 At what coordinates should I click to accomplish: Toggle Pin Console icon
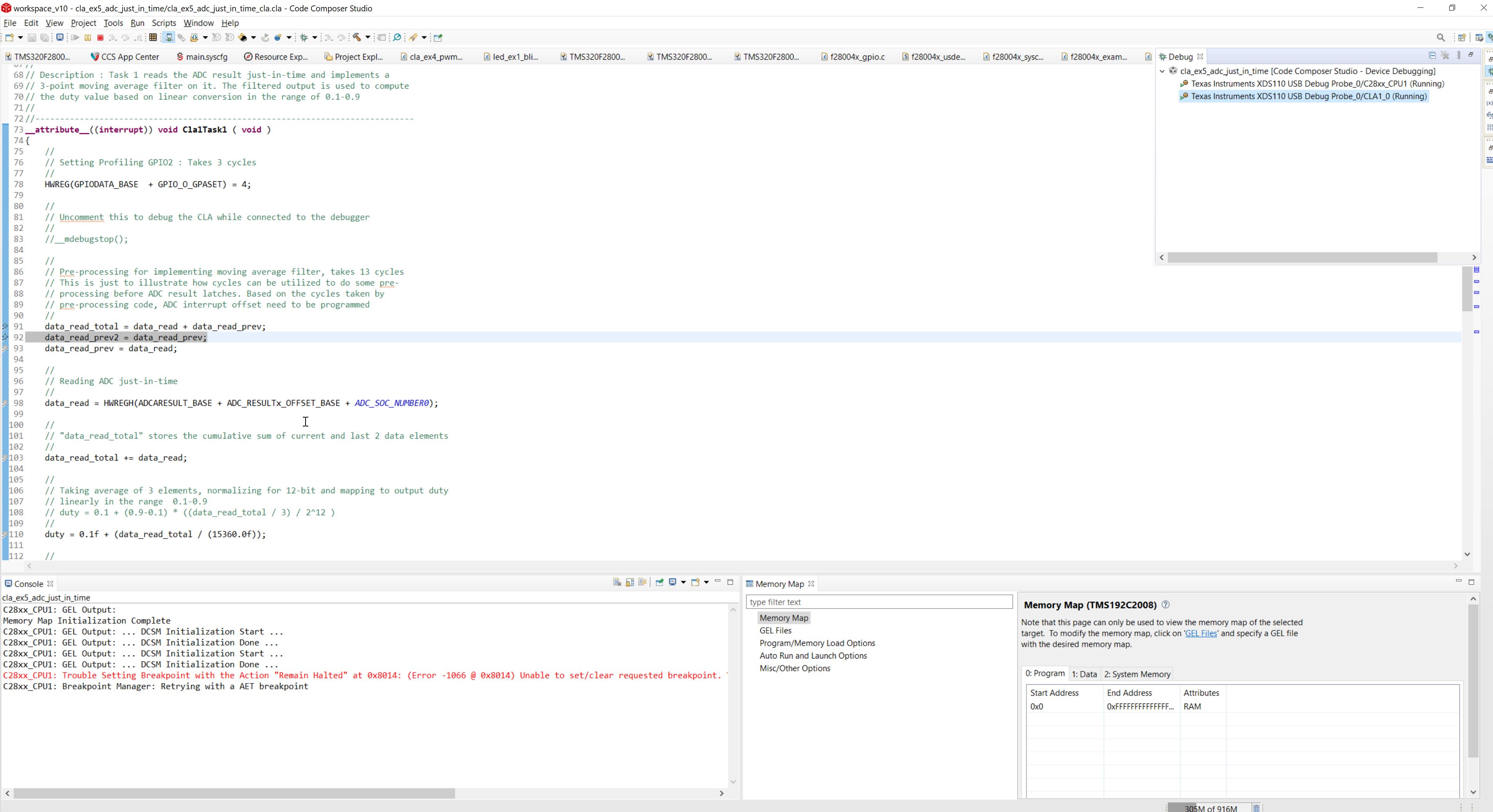tap(660, 582)
